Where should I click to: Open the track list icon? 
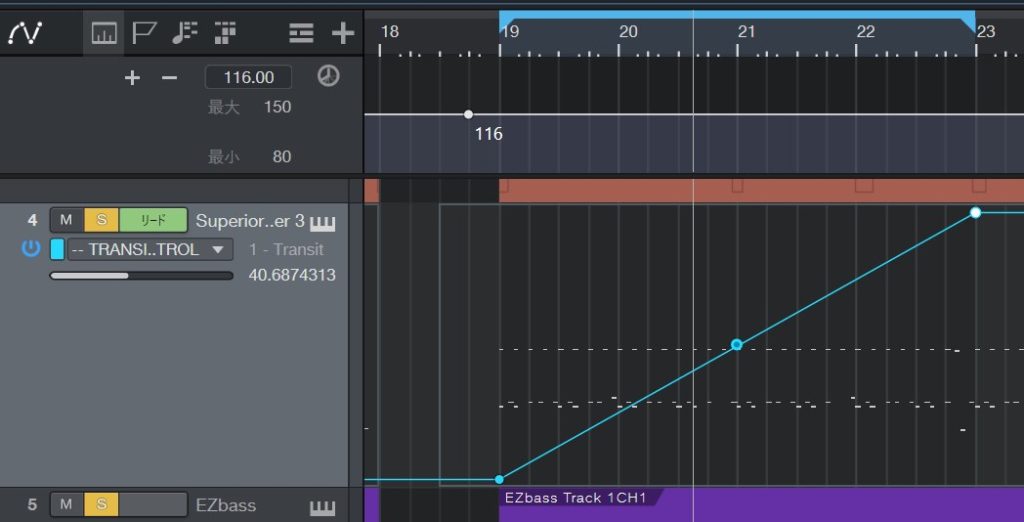(x=301, y=33)
